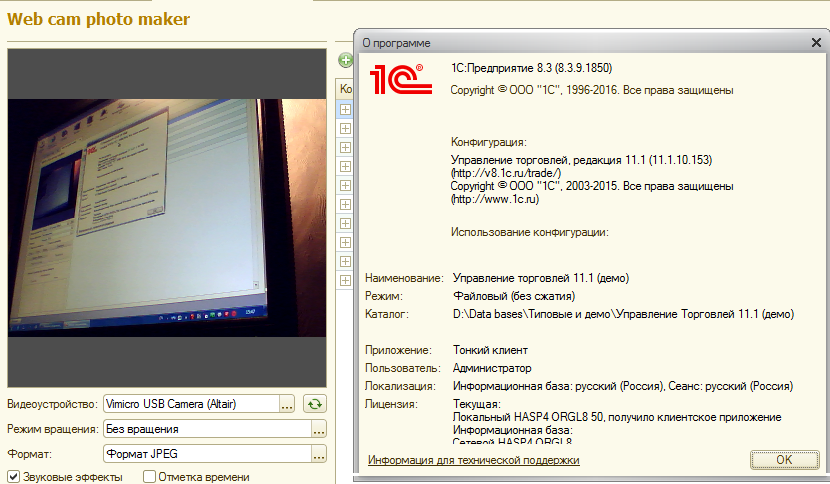The width and height of the screenshot is (830, 484).
Task: Expand the fifth tree row plus icon
Action: (x=345, y=186)
